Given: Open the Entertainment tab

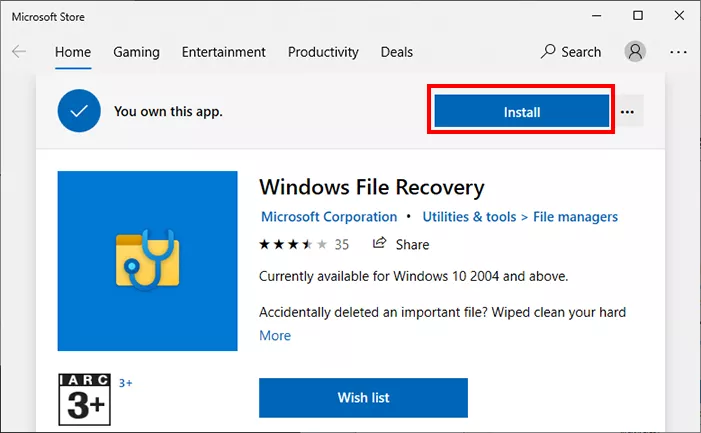Looking at the screenshot, I should [224, 52].
